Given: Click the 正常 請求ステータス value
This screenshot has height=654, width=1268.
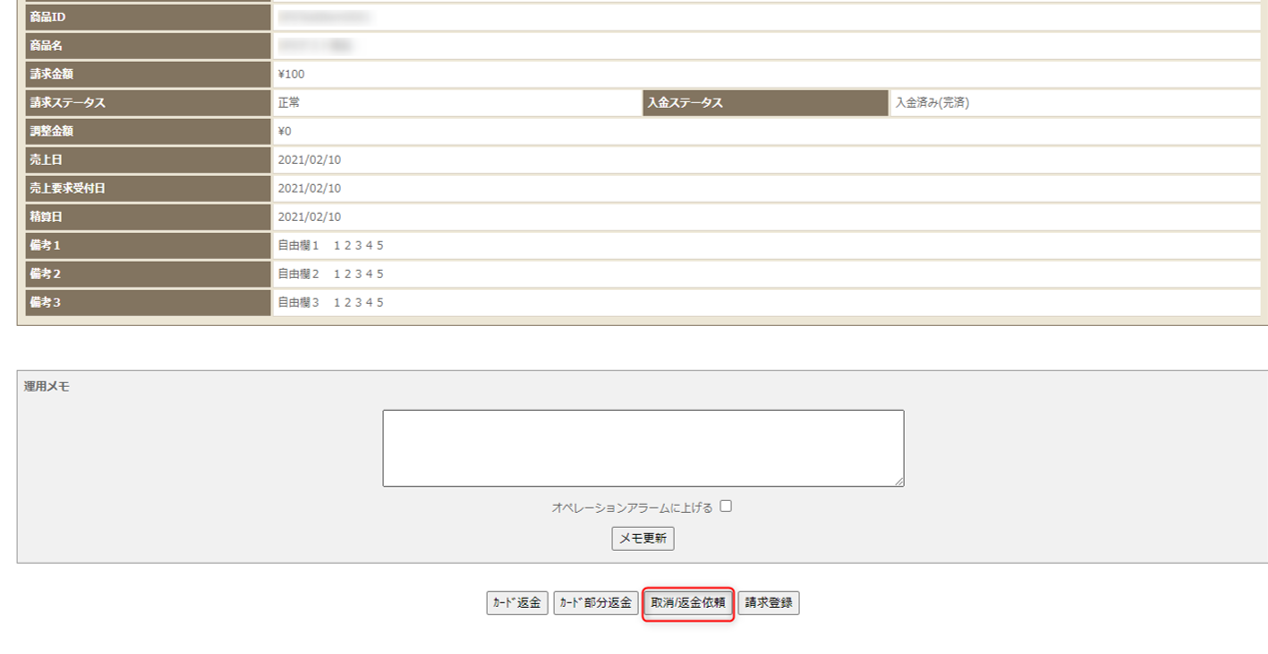Looking at the screenshot, I should [x=289, y=102].
